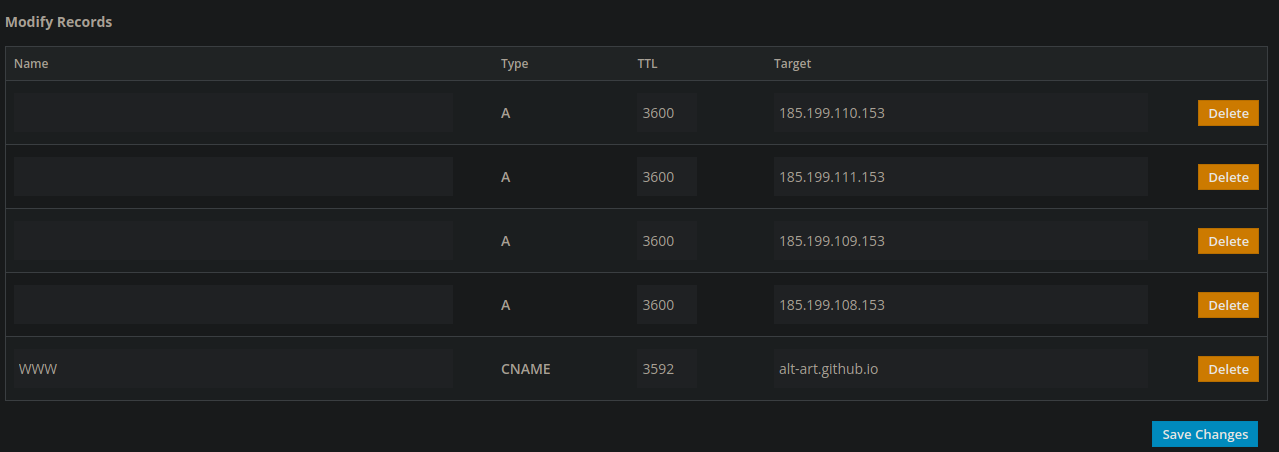This screenshot has height=452, width=1279.
Task: Edit TTL field of 185.199.108.153 record
Action: click(x=666, y=305)
